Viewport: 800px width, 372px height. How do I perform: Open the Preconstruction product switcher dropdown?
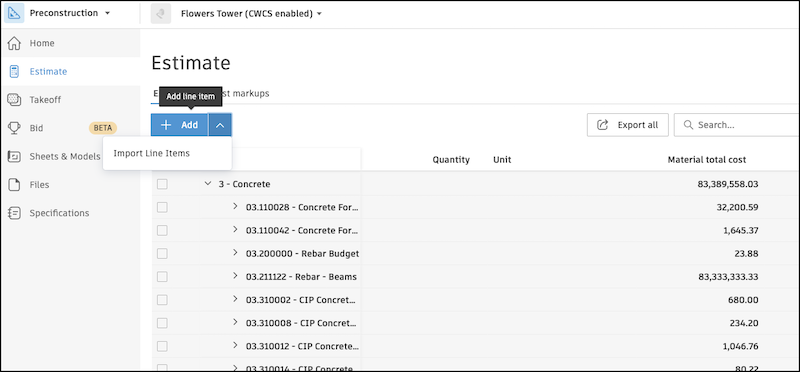point(70,13)
